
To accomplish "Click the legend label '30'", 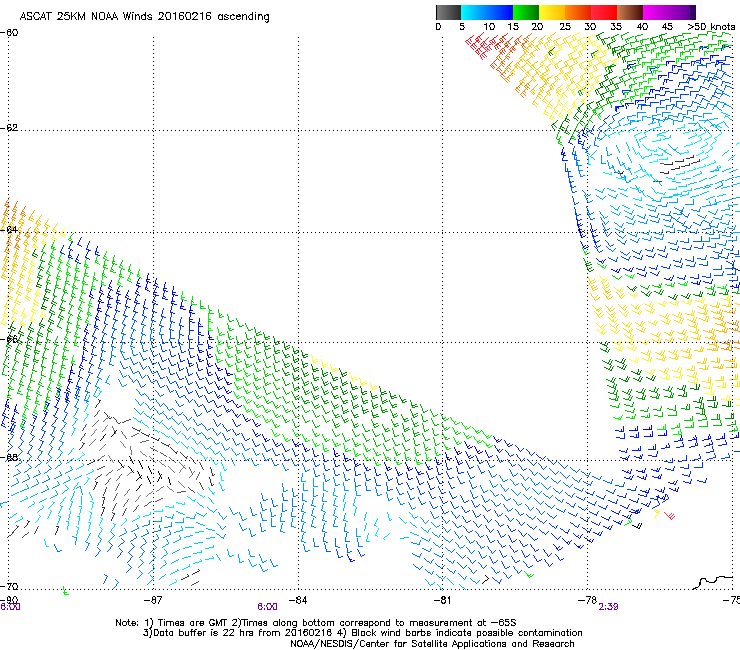I will pyautogui.click(x=590, y=27).
